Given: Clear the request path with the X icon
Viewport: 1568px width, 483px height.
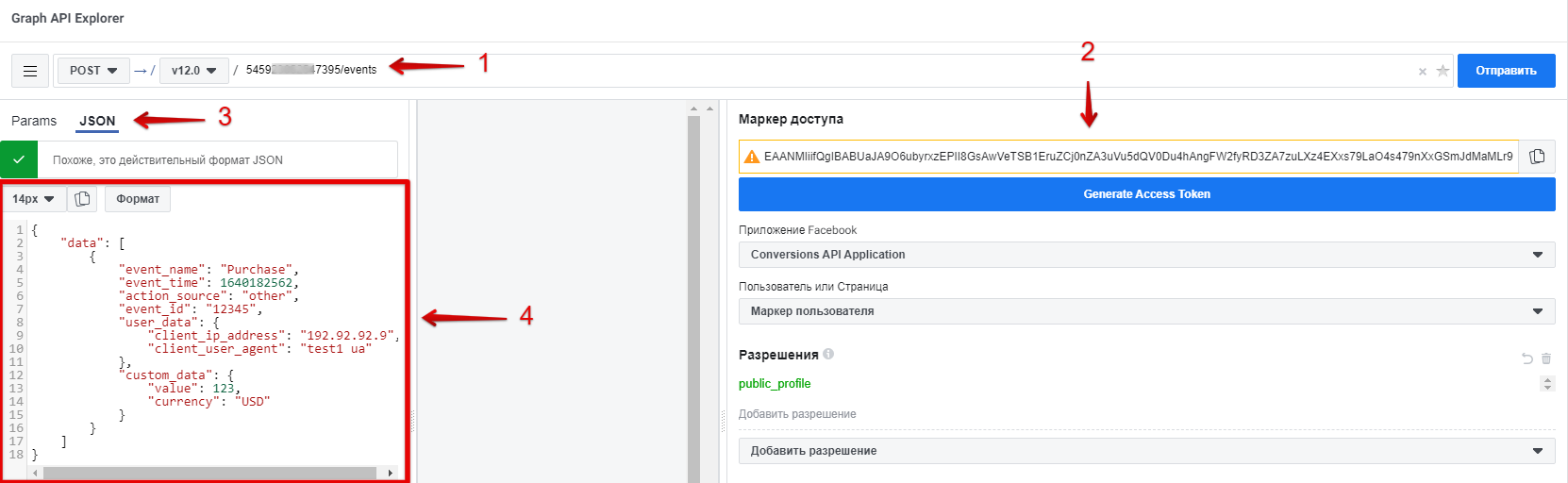Looking at the screenshot, I should tap(1422, 72).
